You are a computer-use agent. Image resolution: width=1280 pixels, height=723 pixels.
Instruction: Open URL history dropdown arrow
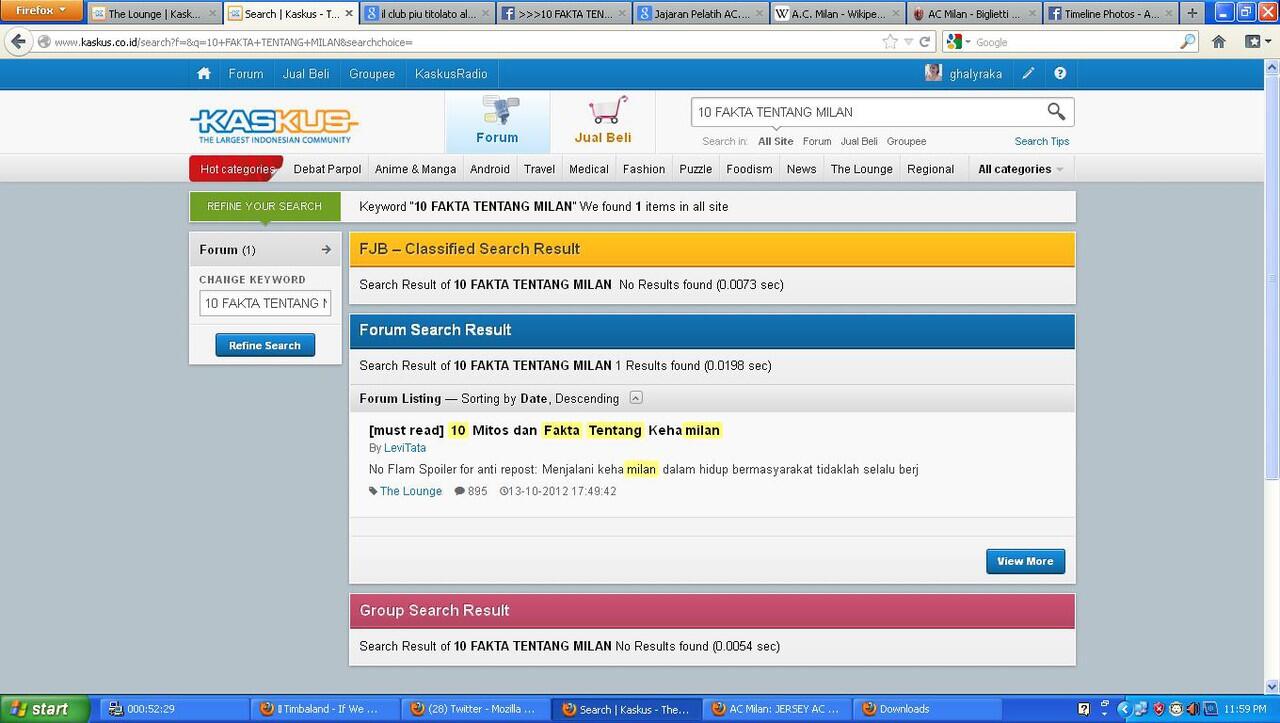point(908,42)
